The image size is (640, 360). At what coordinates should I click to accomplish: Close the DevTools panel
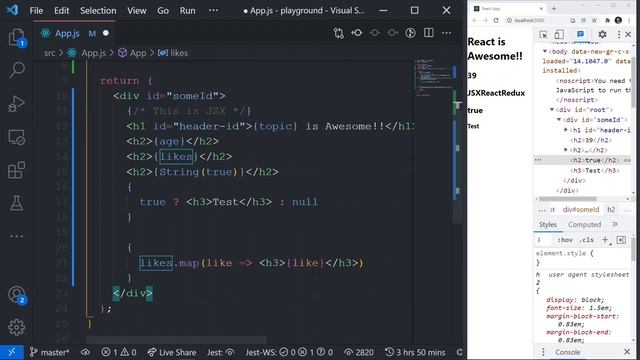[628, 34]
